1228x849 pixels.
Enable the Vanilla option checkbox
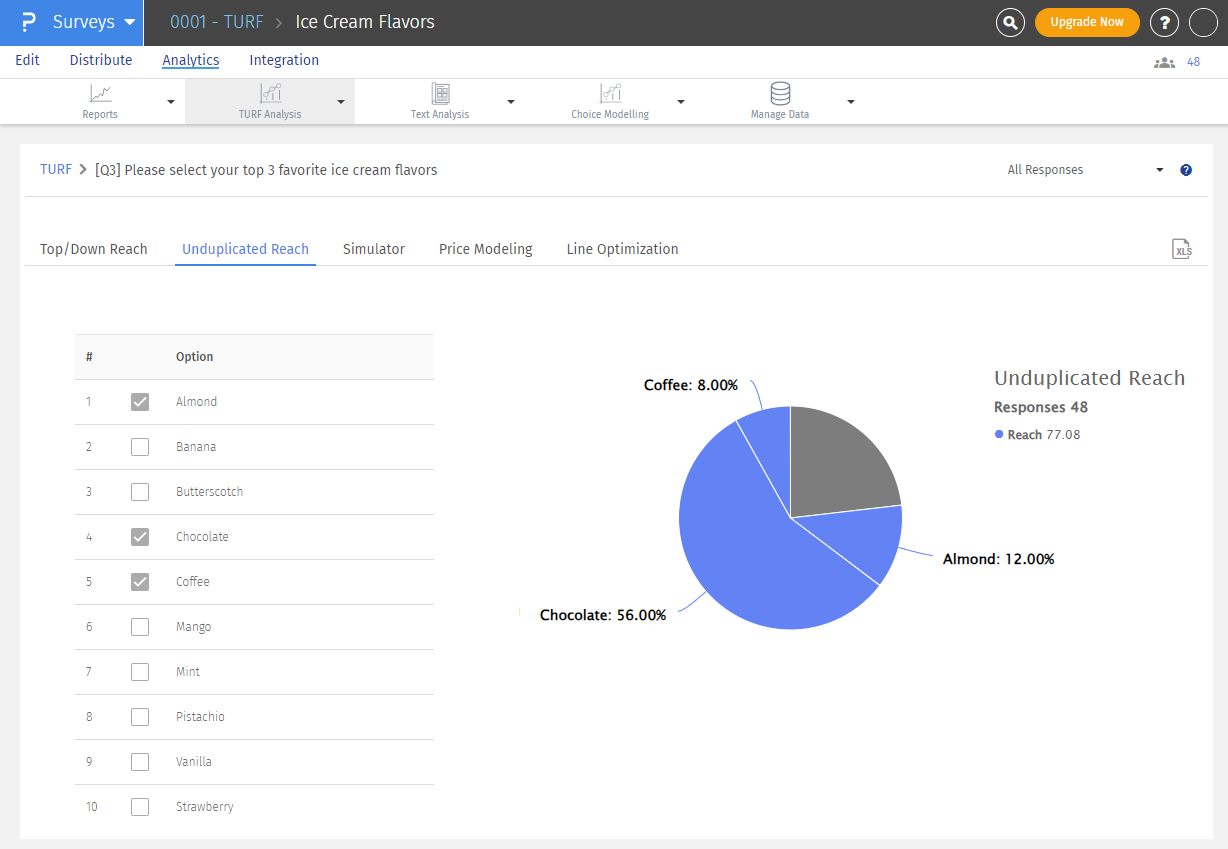pyautogui.click(x=140, y=762)
